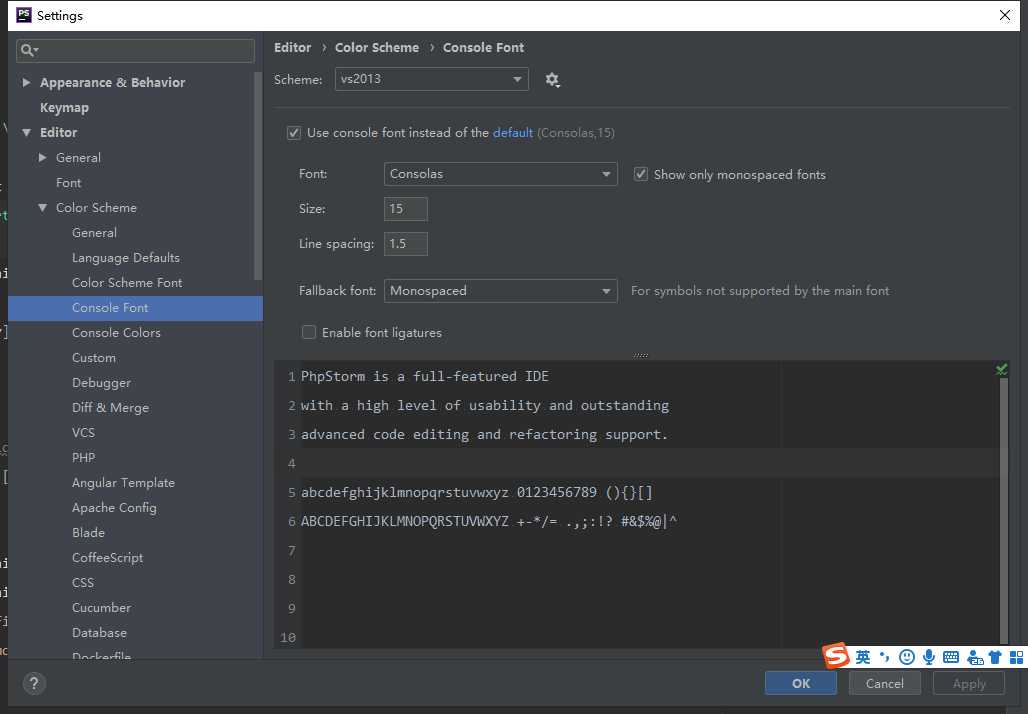Open the Sogou soft keyboard icon
This screenshot has width=1028, height=714.
pos(951,657)
